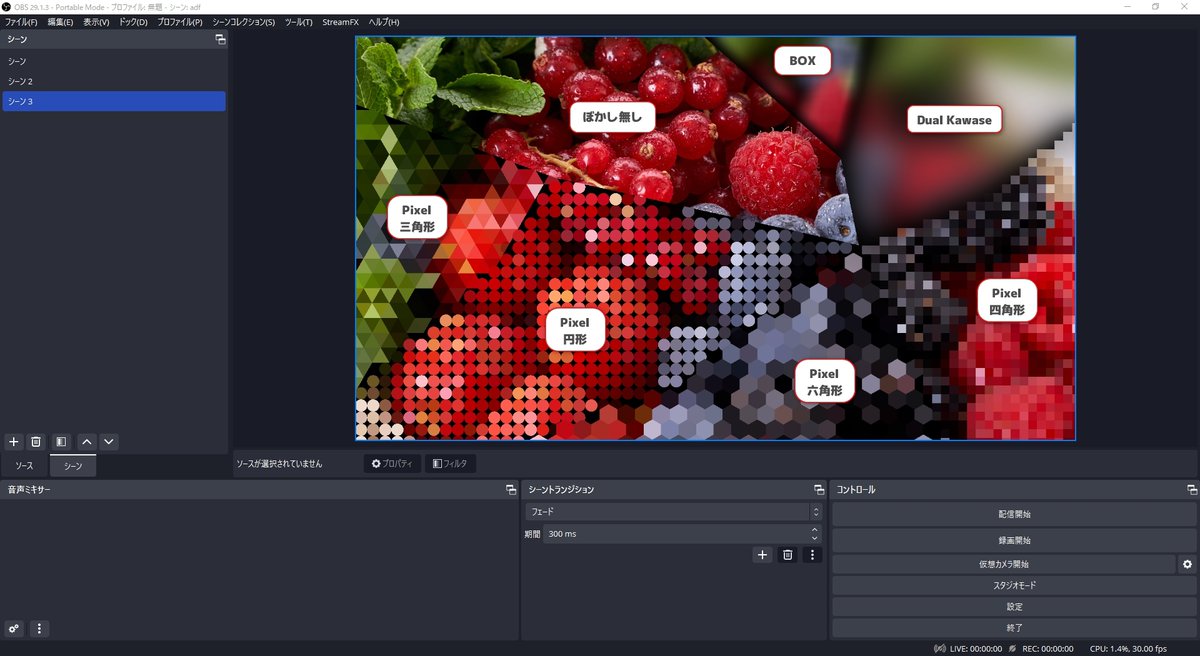
Task: Move the scene up with the up arrow
Action: pos(87,441)
